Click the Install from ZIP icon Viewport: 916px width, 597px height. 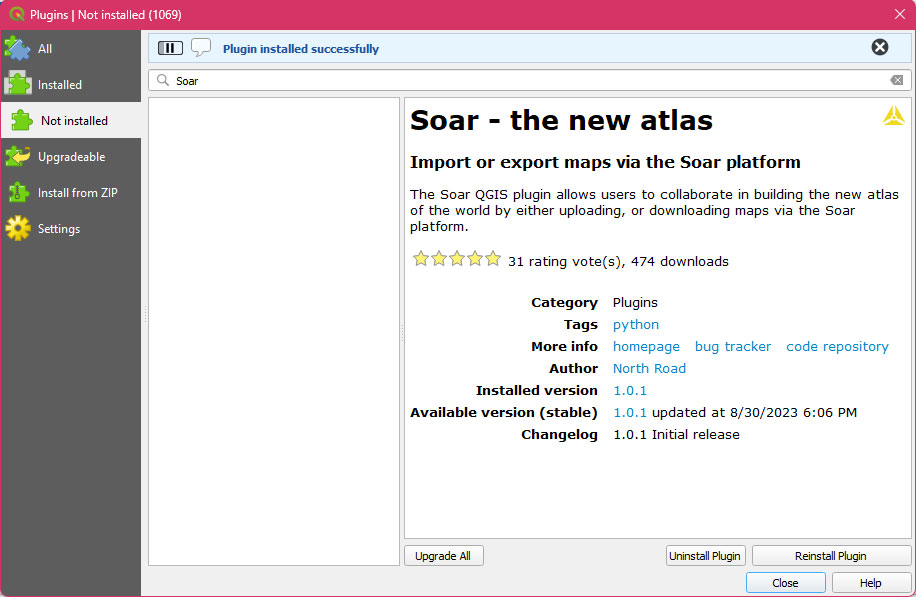point(18,192)
